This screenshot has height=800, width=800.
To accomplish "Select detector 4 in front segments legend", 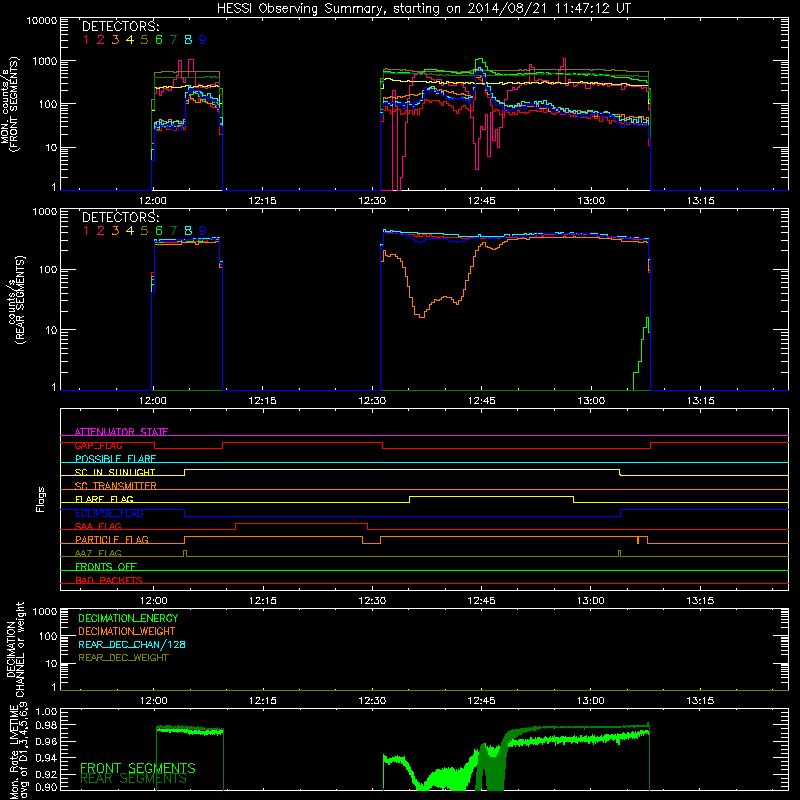I will point(130,40).
